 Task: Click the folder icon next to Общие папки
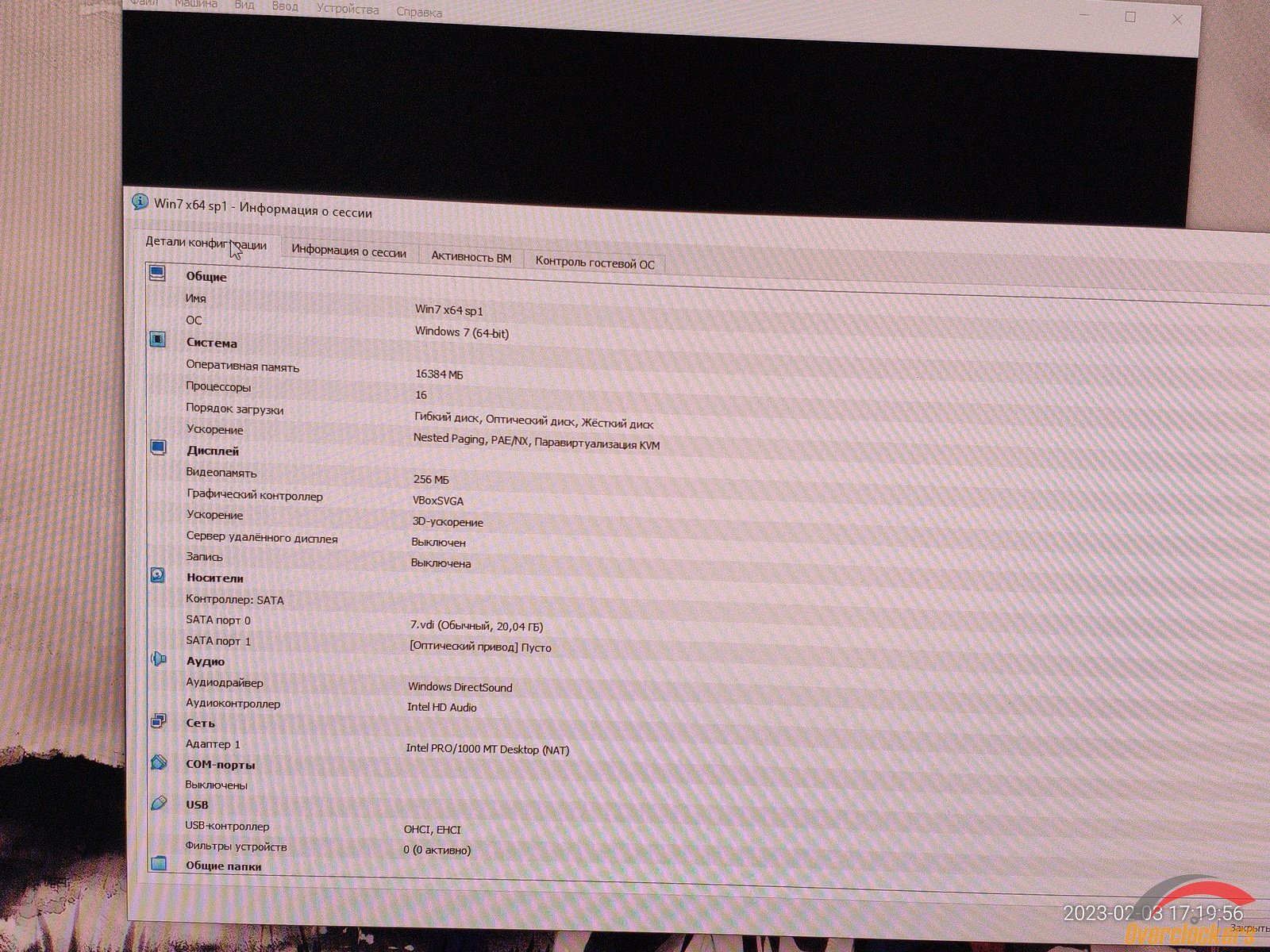coord(159,864)
